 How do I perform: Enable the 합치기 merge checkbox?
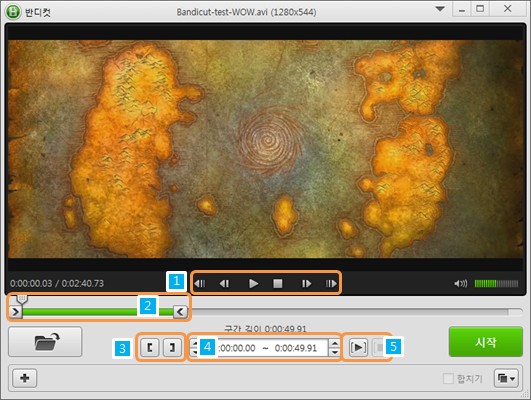click(x=448, y=378)
